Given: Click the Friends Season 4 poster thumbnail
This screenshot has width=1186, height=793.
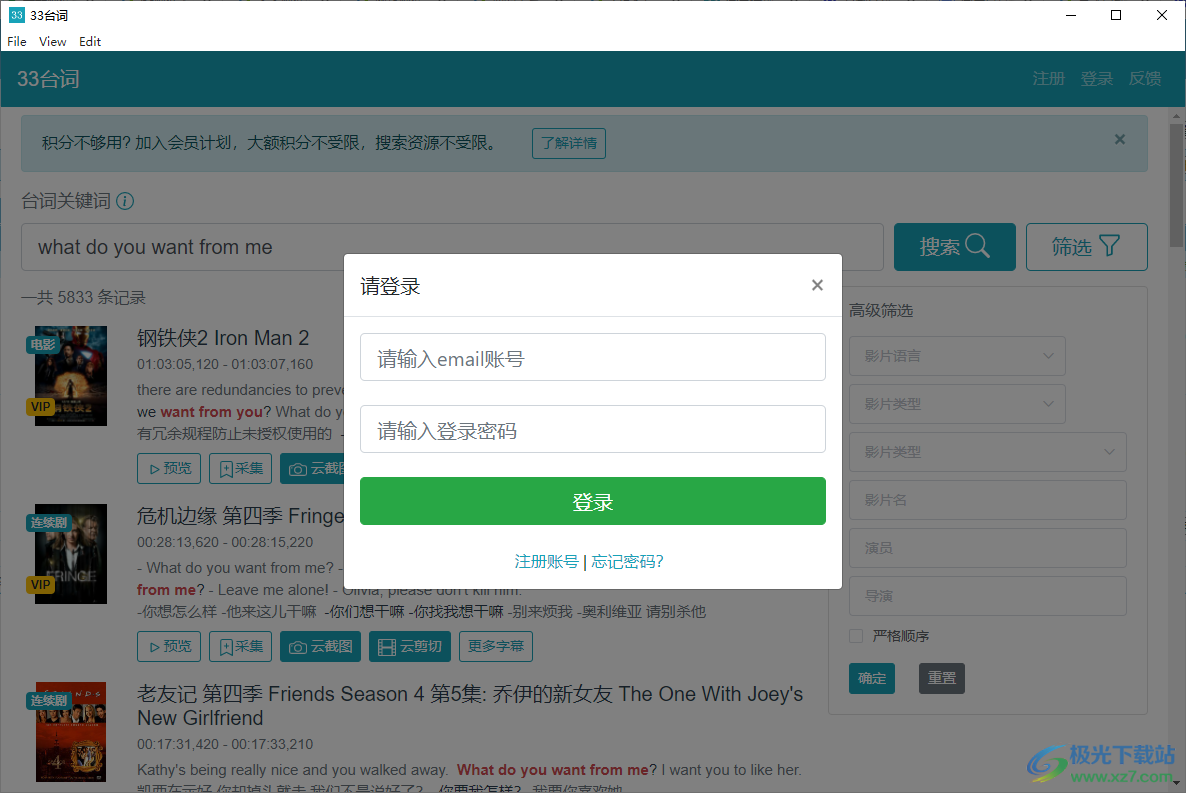Looking at the screenshot, I should [70, 732].
